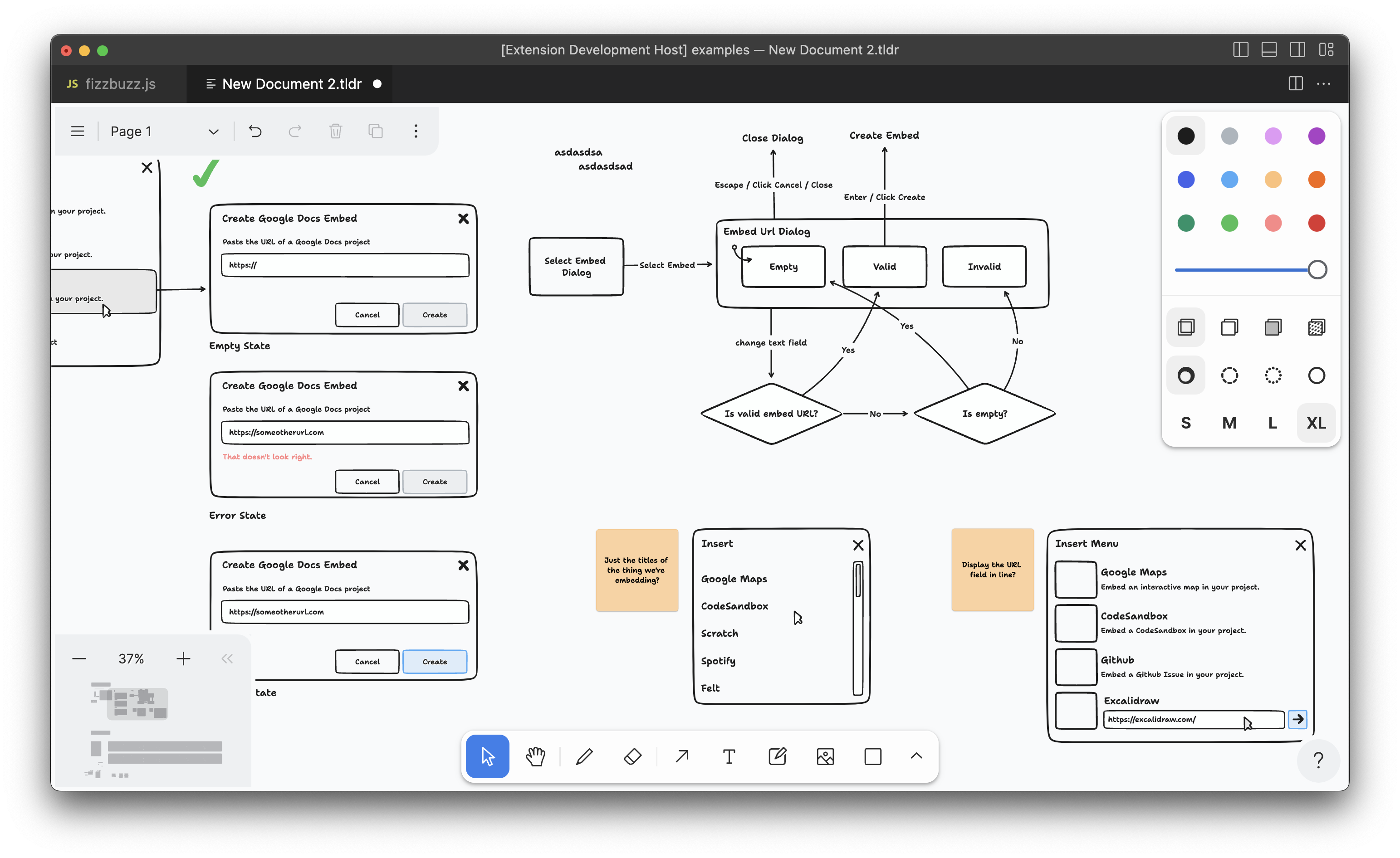Select the solid fill style option
Screen dimensions: 1400x858
pos(1273,327)
